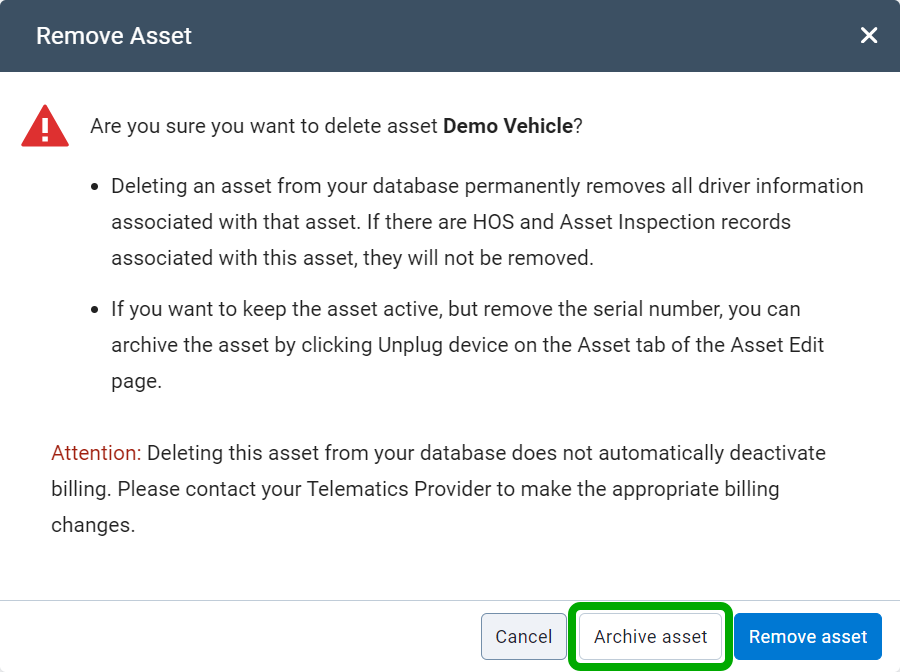Choose the highlighted Archive asset button

649,636
